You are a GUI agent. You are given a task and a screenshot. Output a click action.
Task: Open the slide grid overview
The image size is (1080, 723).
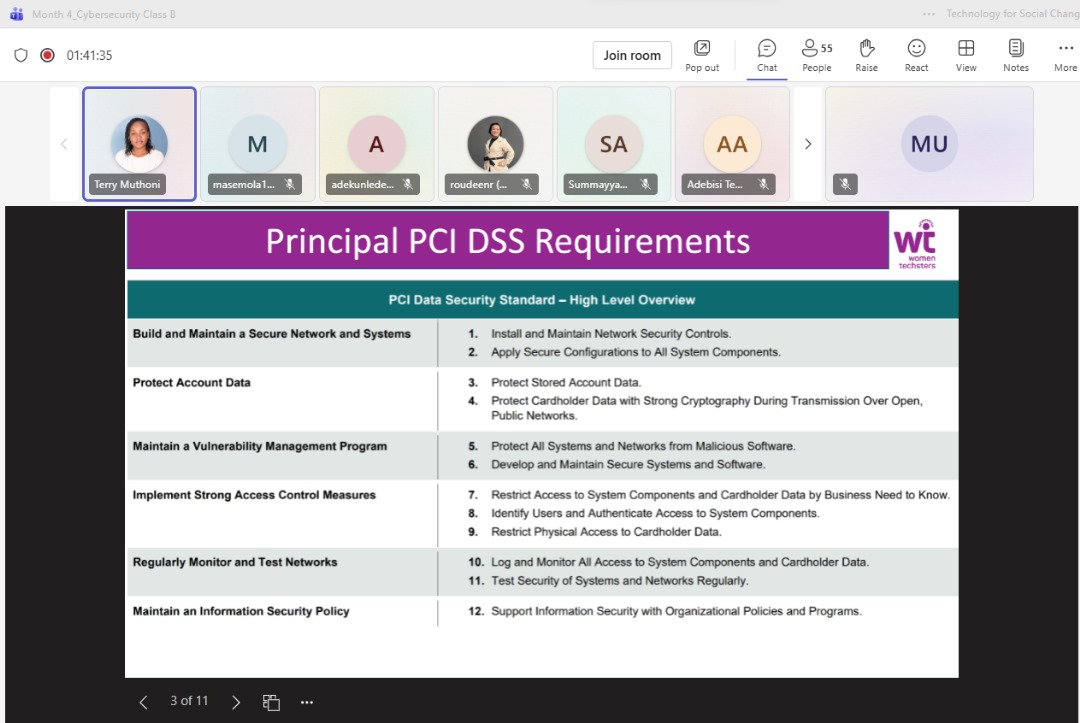click(x=271, y=701)
